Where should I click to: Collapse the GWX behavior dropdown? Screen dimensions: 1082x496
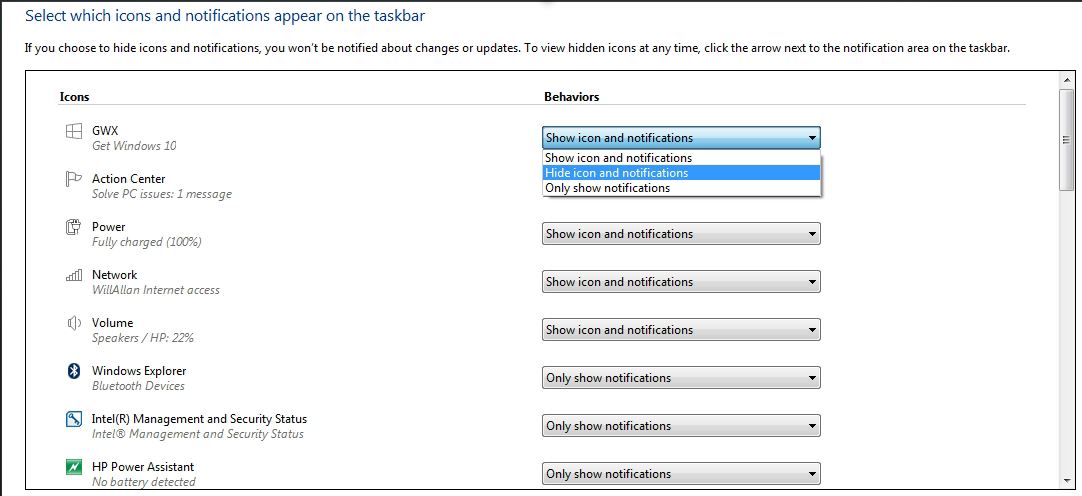click(681, 138)
